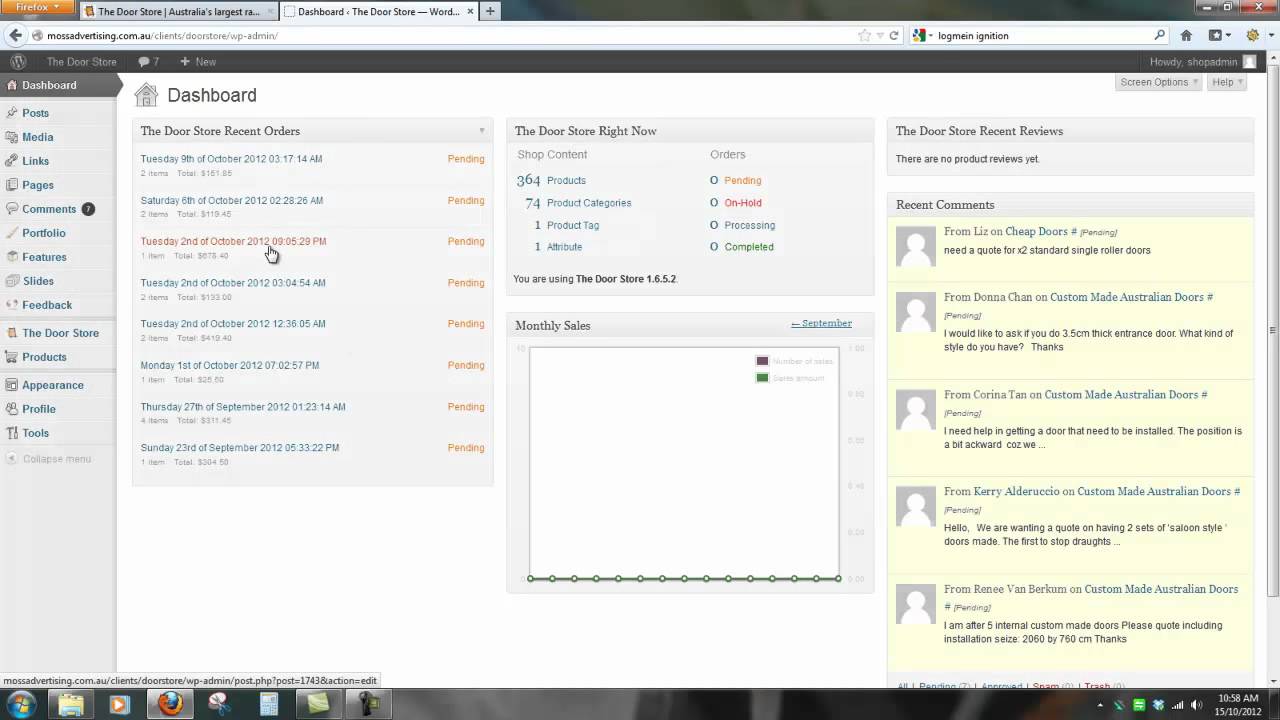This screenshot has width=1280, height=720.
Task: Click the Sales amount legend swatch
Action: (762, 378)
